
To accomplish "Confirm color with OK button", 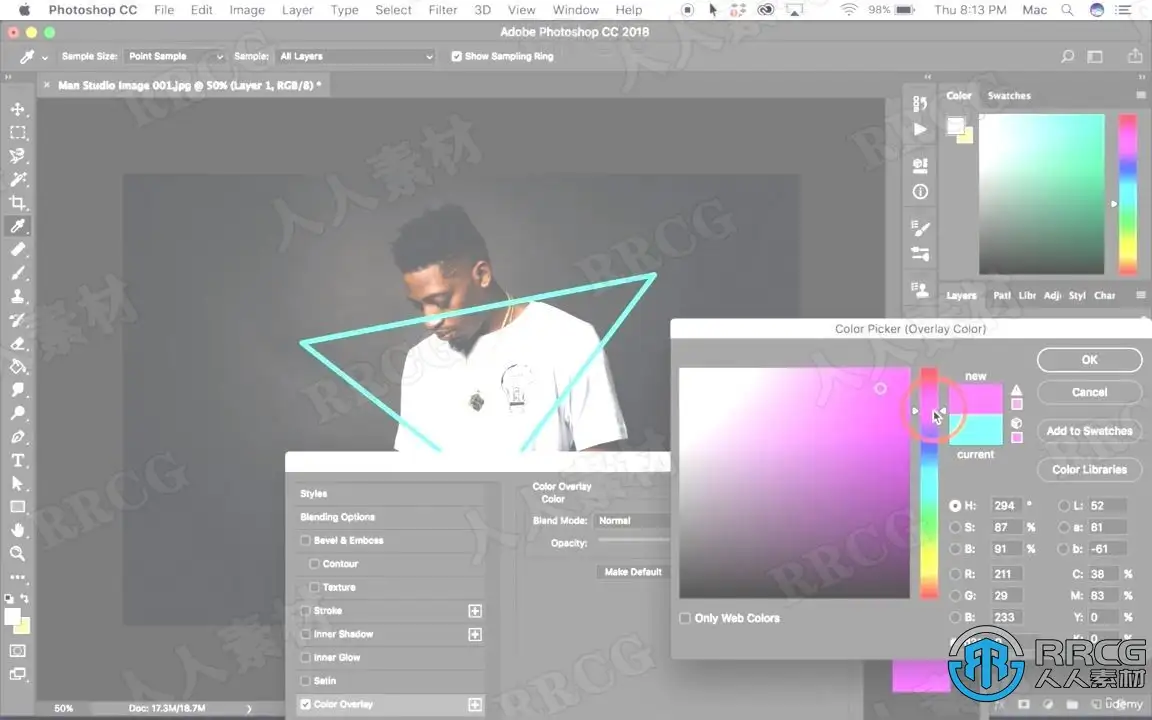I will (1090, 359).
